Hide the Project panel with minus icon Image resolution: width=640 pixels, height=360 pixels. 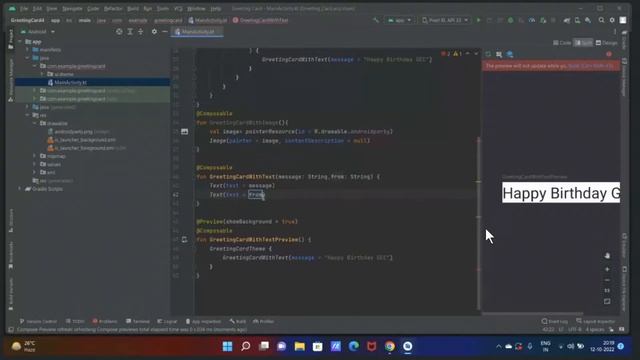pyautogui.click(x=164, y=31)
